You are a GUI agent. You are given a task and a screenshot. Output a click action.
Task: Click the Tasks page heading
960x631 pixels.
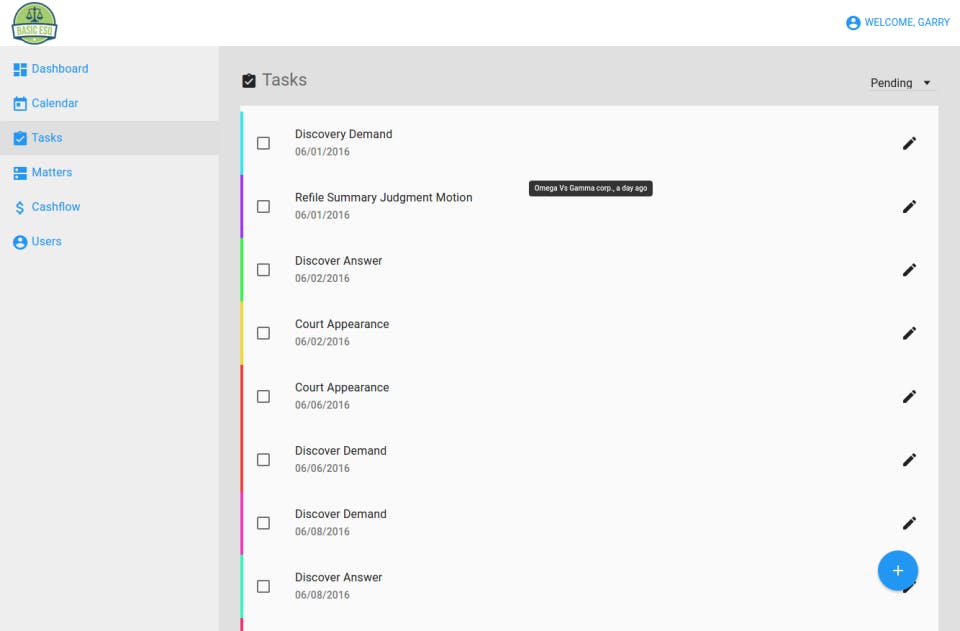284,80
